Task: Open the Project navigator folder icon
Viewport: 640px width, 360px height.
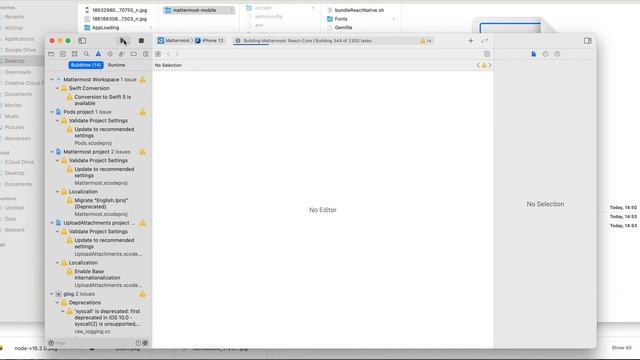Action: (x=51, y=54)
